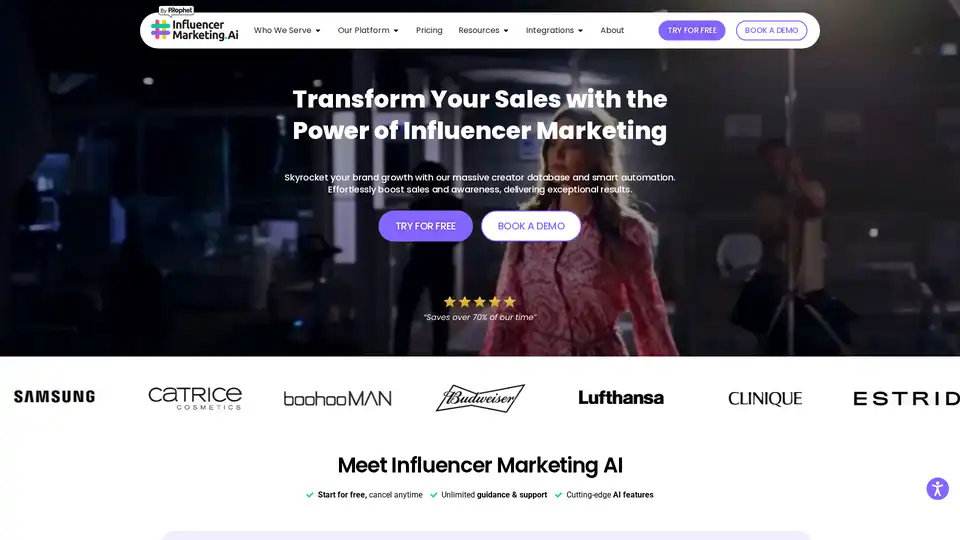Click the Influencer Marketing AI logo

195,29
